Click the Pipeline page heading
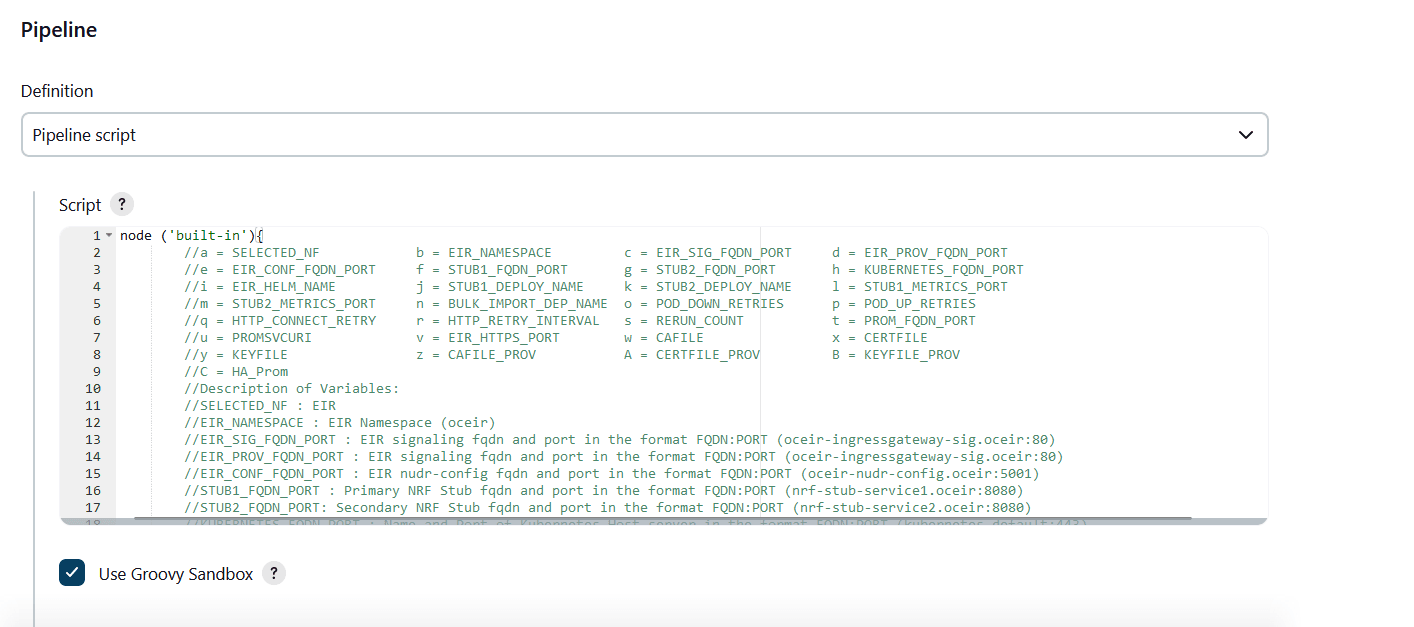The height and width of the screenshot is (627, 1414). 58,30
